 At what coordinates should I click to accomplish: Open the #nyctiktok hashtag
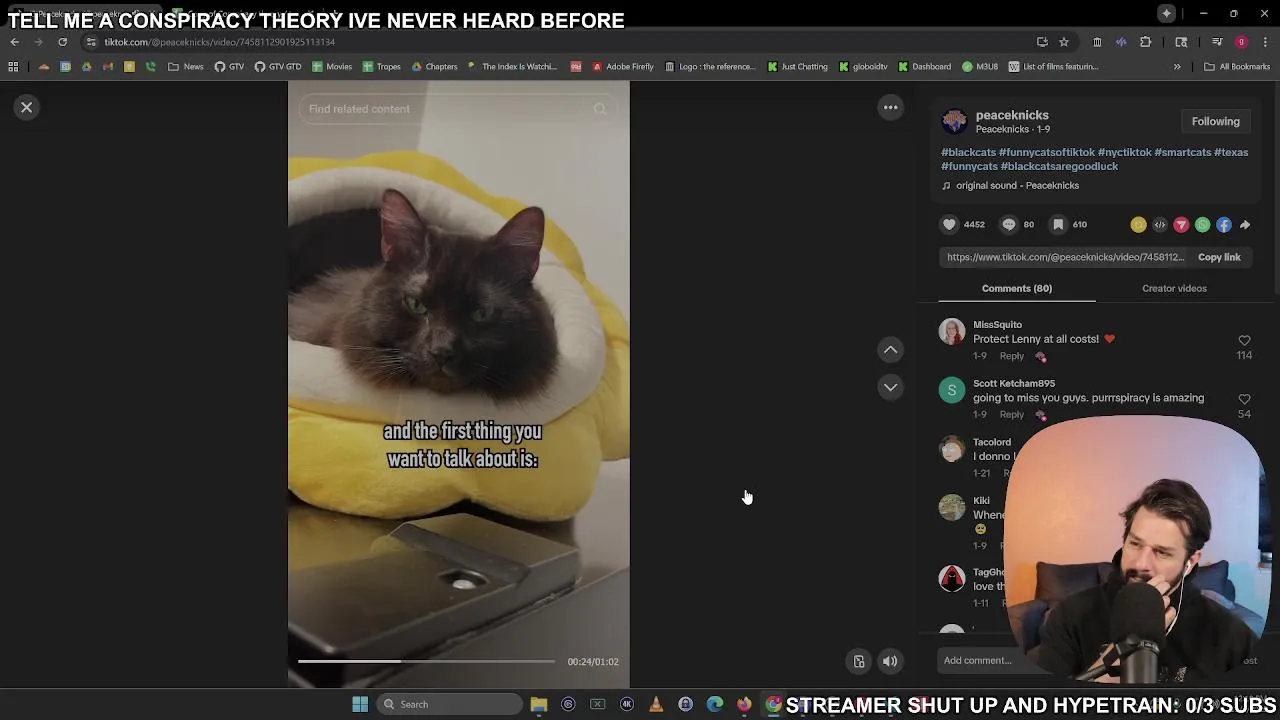click(1125, 152)
